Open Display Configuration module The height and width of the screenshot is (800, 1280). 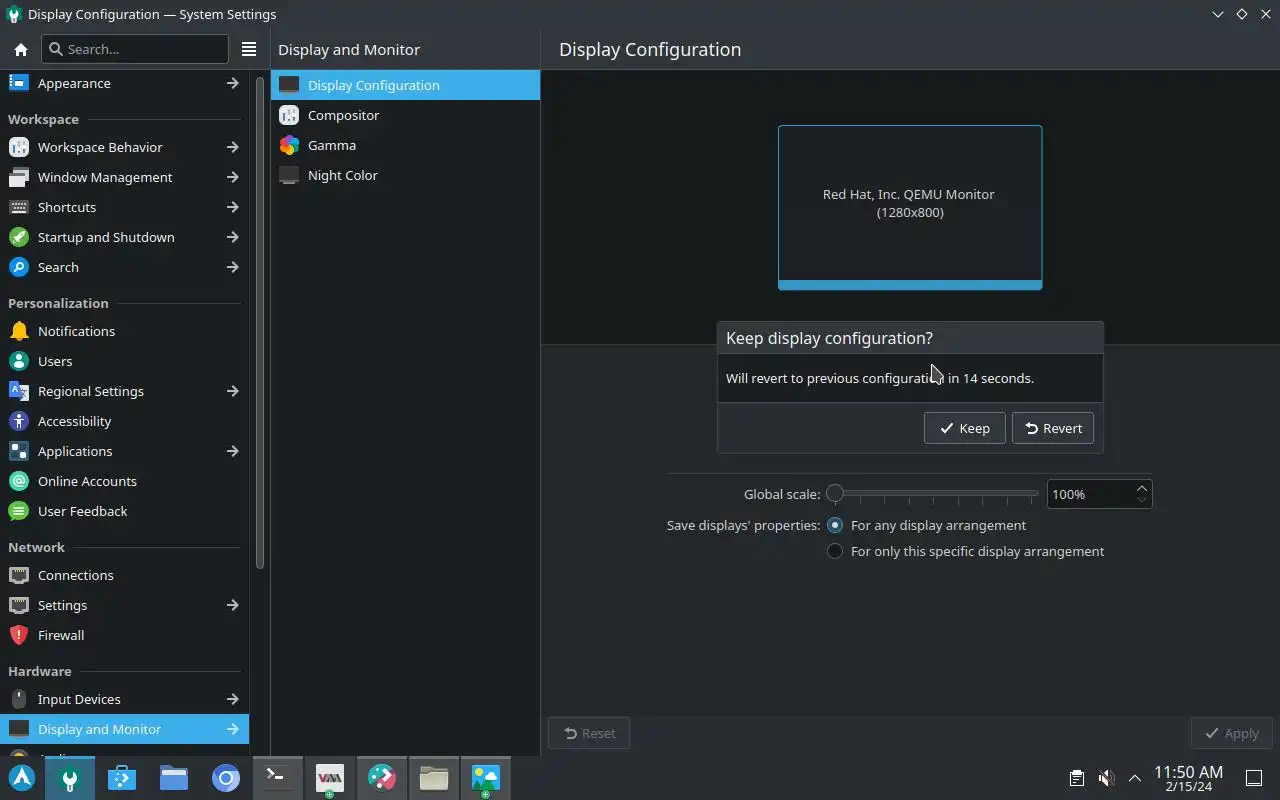405,85
